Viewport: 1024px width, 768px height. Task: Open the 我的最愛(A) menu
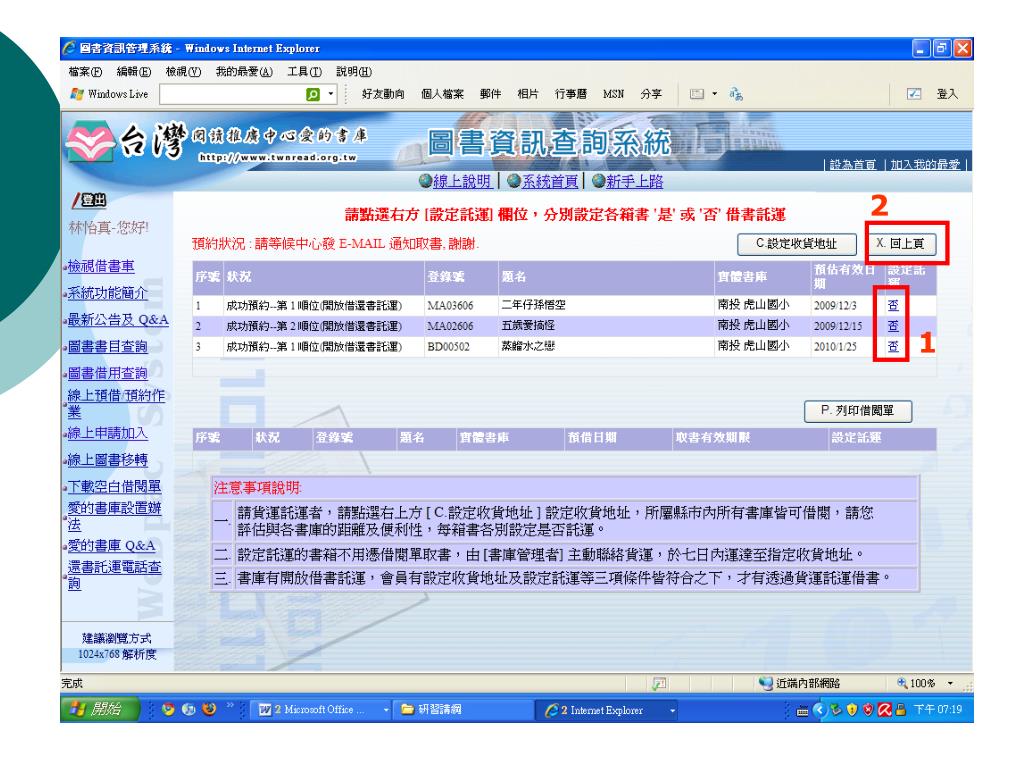[244, 72]
